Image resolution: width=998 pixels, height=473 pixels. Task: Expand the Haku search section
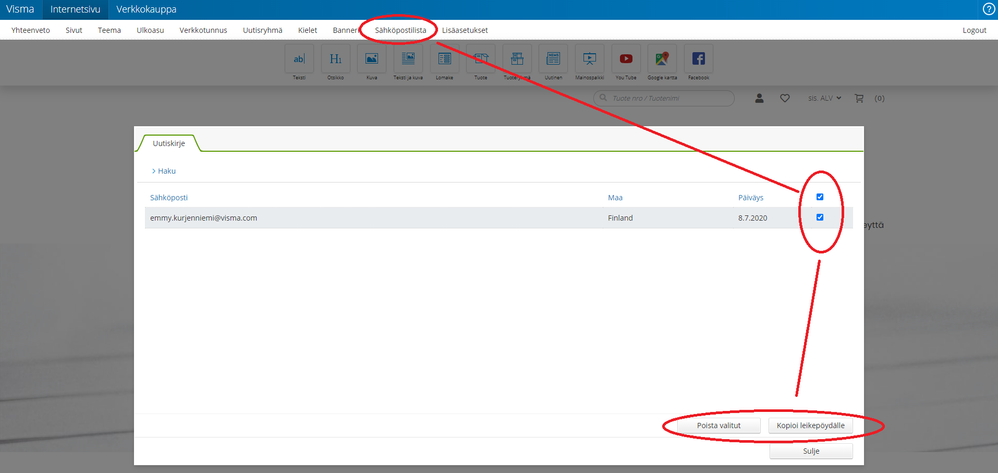coord(164,171)
